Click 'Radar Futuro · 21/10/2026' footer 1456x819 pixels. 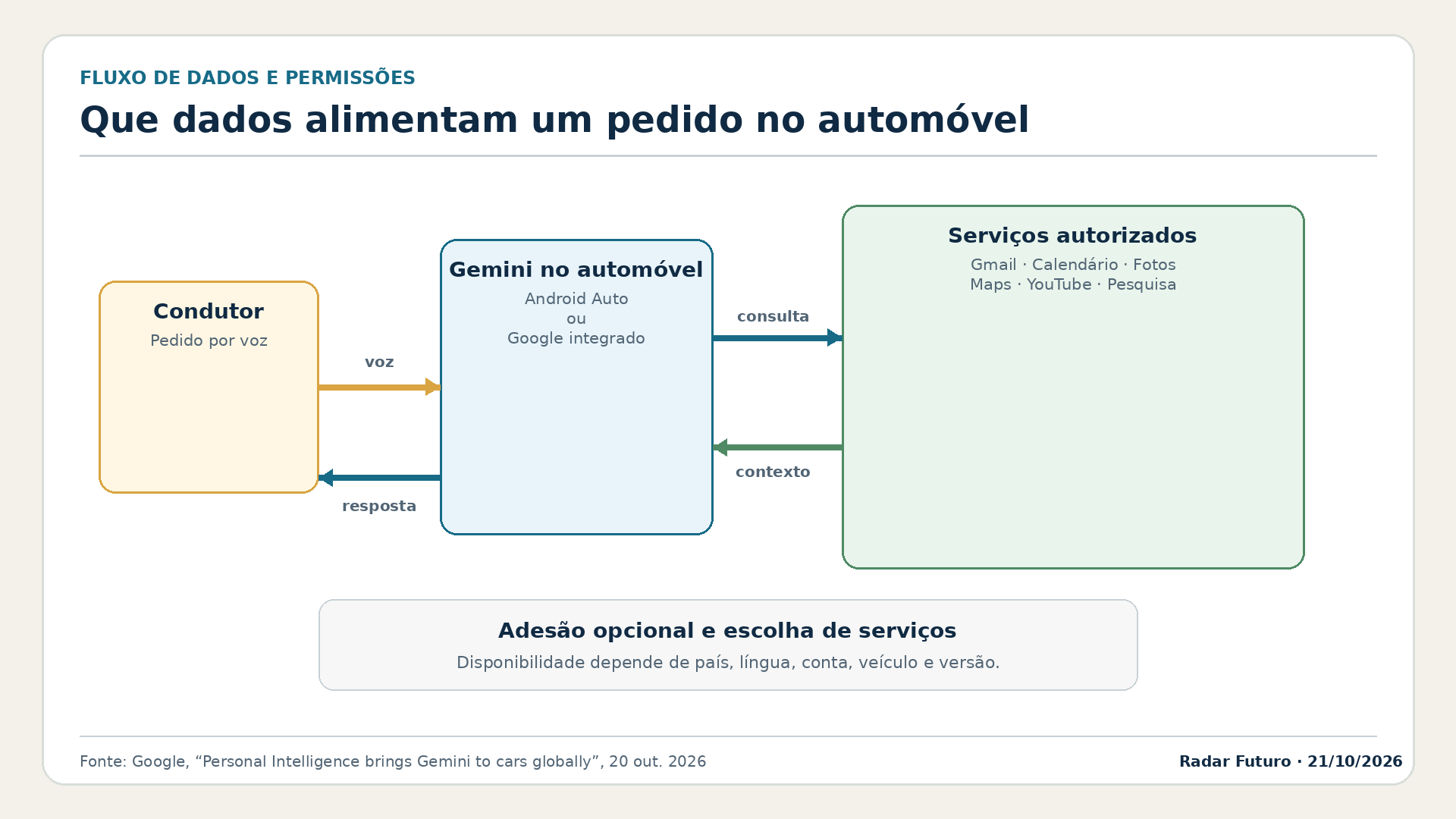tap(1291, 761)
